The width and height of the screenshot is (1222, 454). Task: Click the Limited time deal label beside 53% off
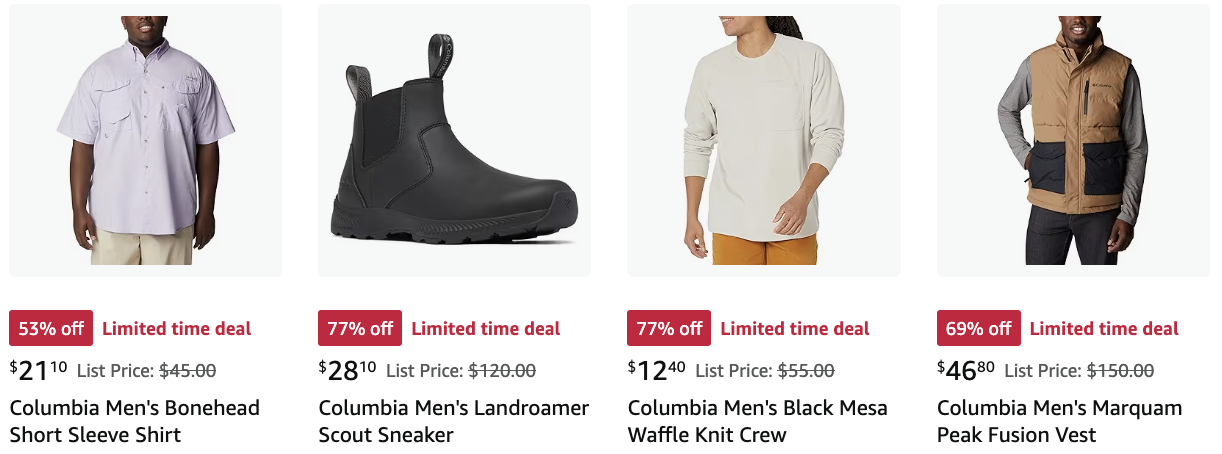coord(177,328)
